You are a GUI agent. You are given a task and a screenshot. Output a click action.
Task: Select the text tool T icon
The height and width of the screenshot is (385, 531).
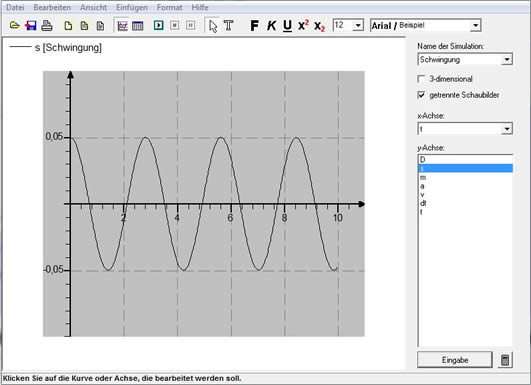point(229,25)
